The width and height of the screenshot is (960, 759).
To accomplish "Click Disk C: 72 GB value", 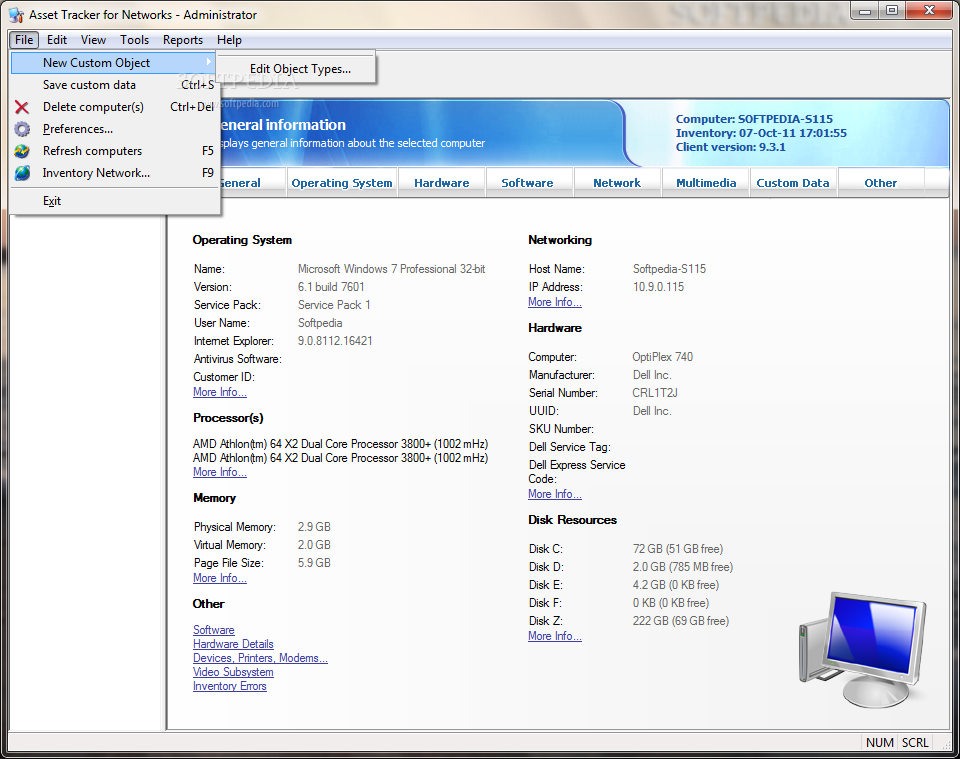I will click(678, 550).
